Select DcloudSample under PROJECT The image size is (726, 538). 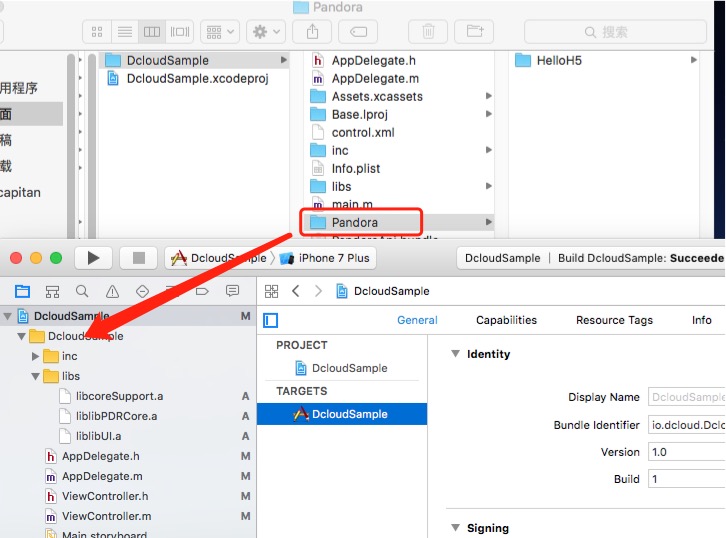pos(342,368)
